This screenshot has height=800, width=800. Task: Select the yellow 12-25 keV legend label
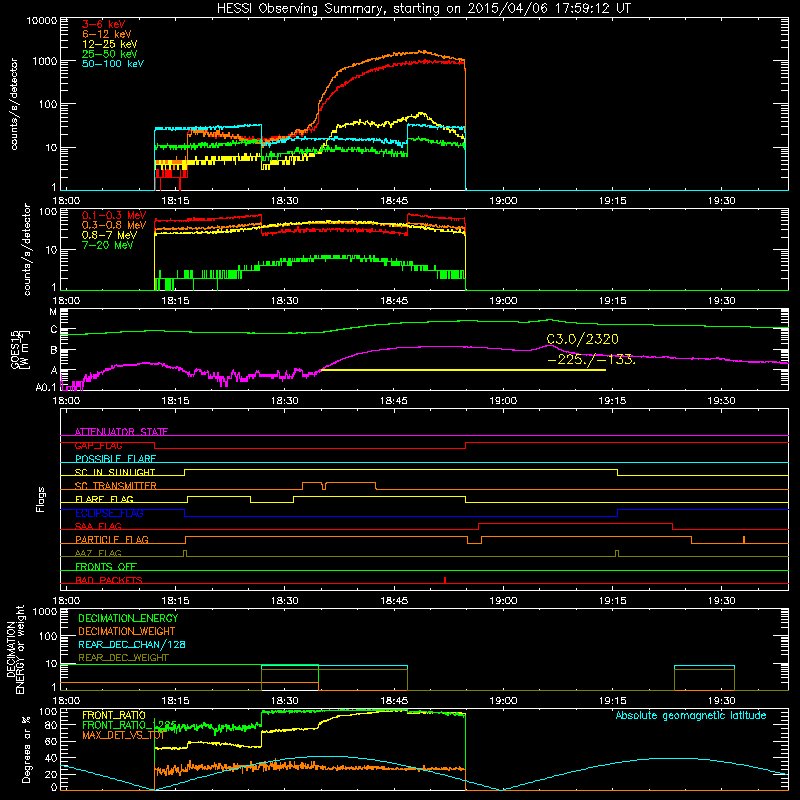110,44
